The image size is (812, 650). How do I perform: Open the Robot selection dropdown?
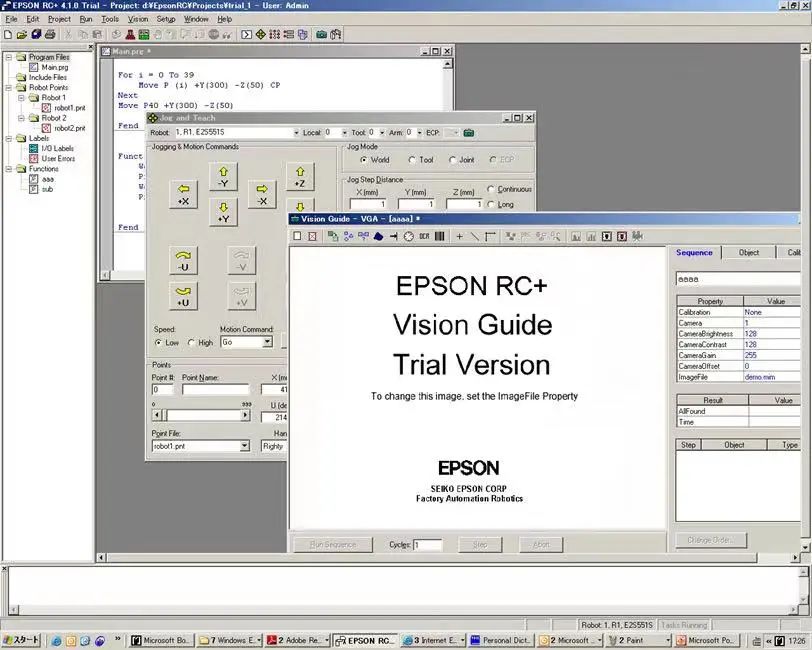coord(296,133)
